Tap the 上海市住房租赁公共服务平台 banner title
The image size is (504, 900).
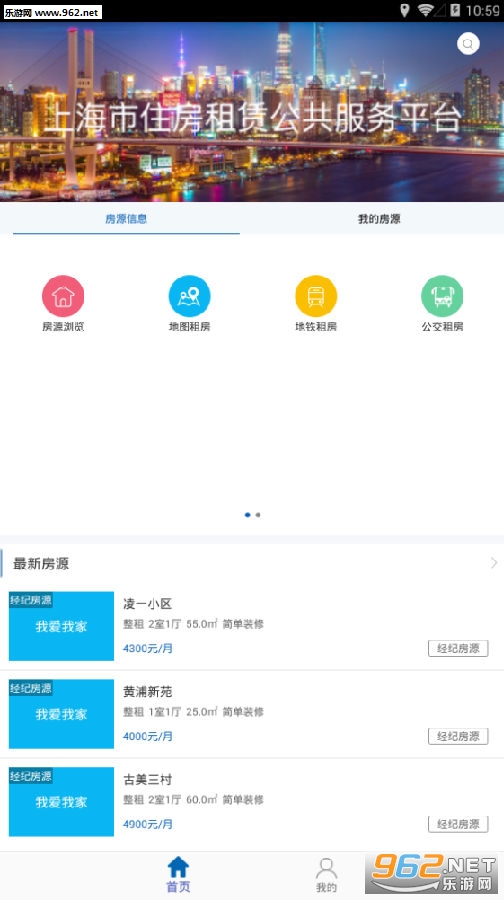coord(253,118)
